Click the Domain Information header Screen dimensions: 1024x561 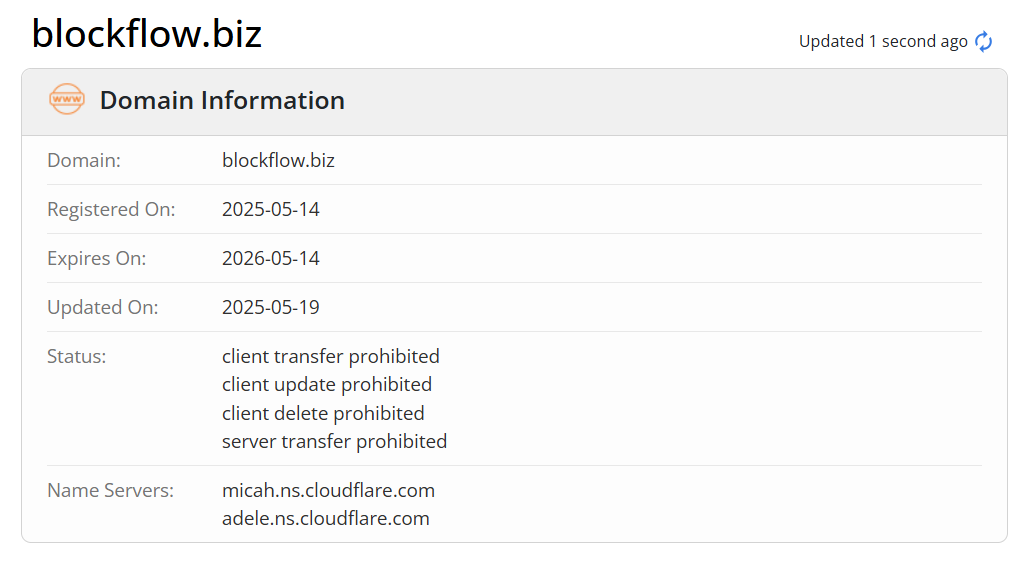(x=222, y=101)
